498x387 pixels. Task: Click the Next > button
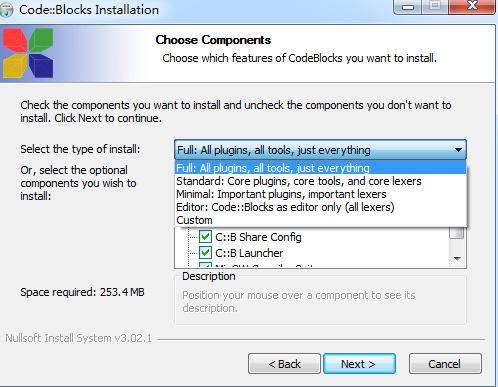(x=359, y=364)
